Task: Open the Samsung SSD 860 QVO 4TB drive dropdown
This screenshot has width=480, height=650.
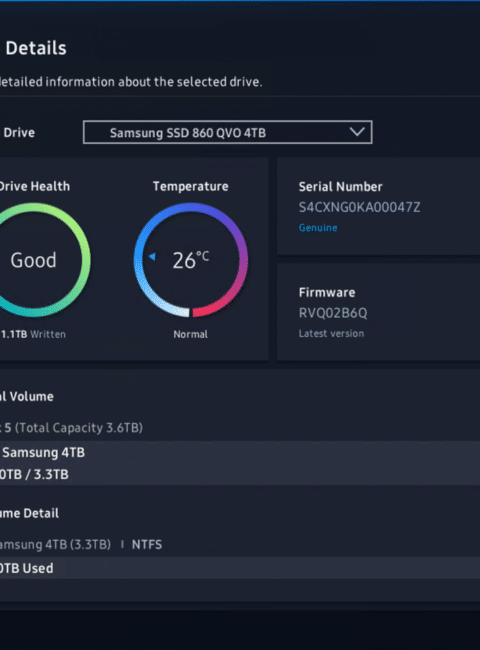Action: (228, 132)
